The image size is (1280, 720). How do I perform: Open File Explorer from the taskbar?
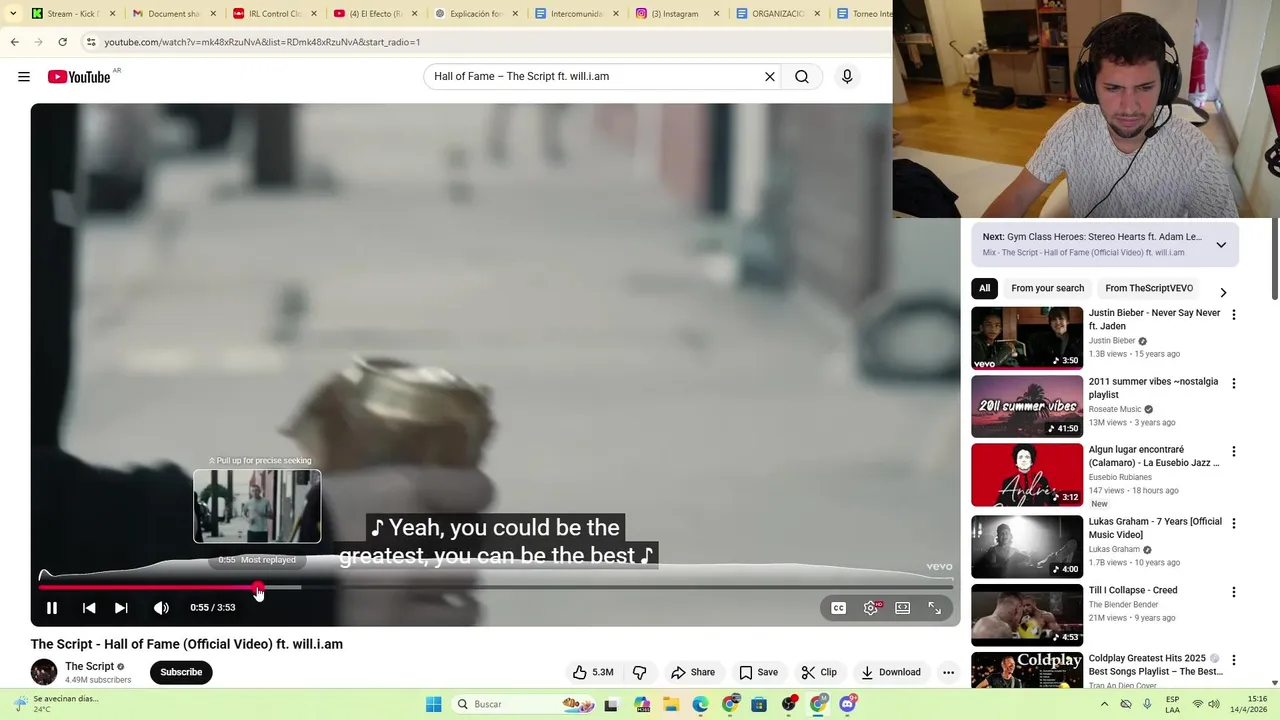tap(671, 704)
